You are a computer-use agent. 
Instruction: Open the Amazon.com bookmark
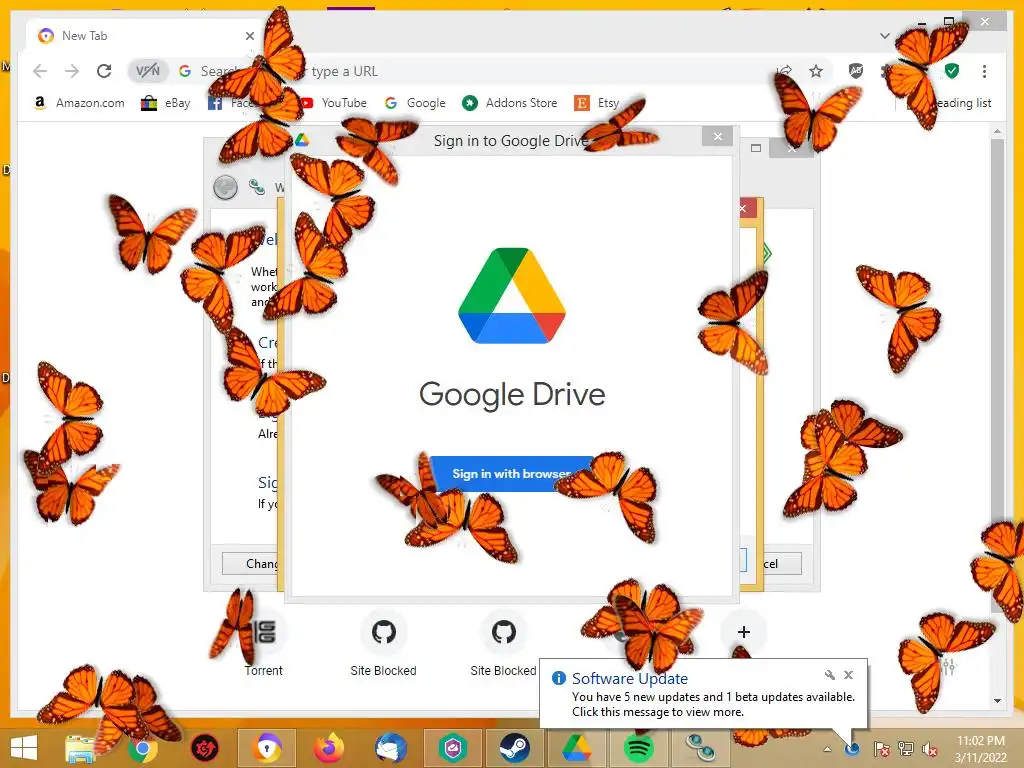79,103
